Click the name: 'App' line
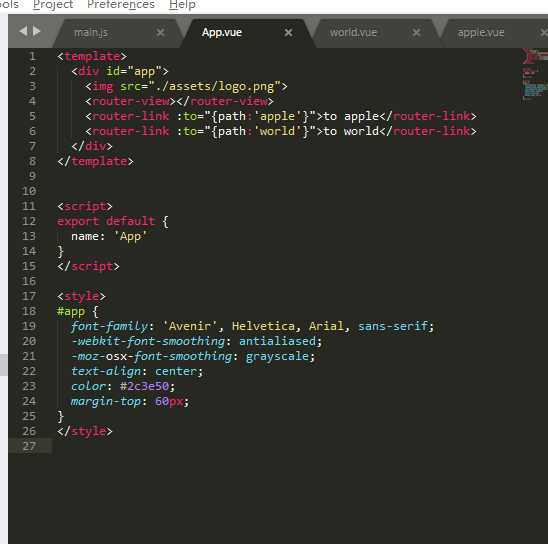This screenshot has height=544, width=548. click(x=109, y=236)
